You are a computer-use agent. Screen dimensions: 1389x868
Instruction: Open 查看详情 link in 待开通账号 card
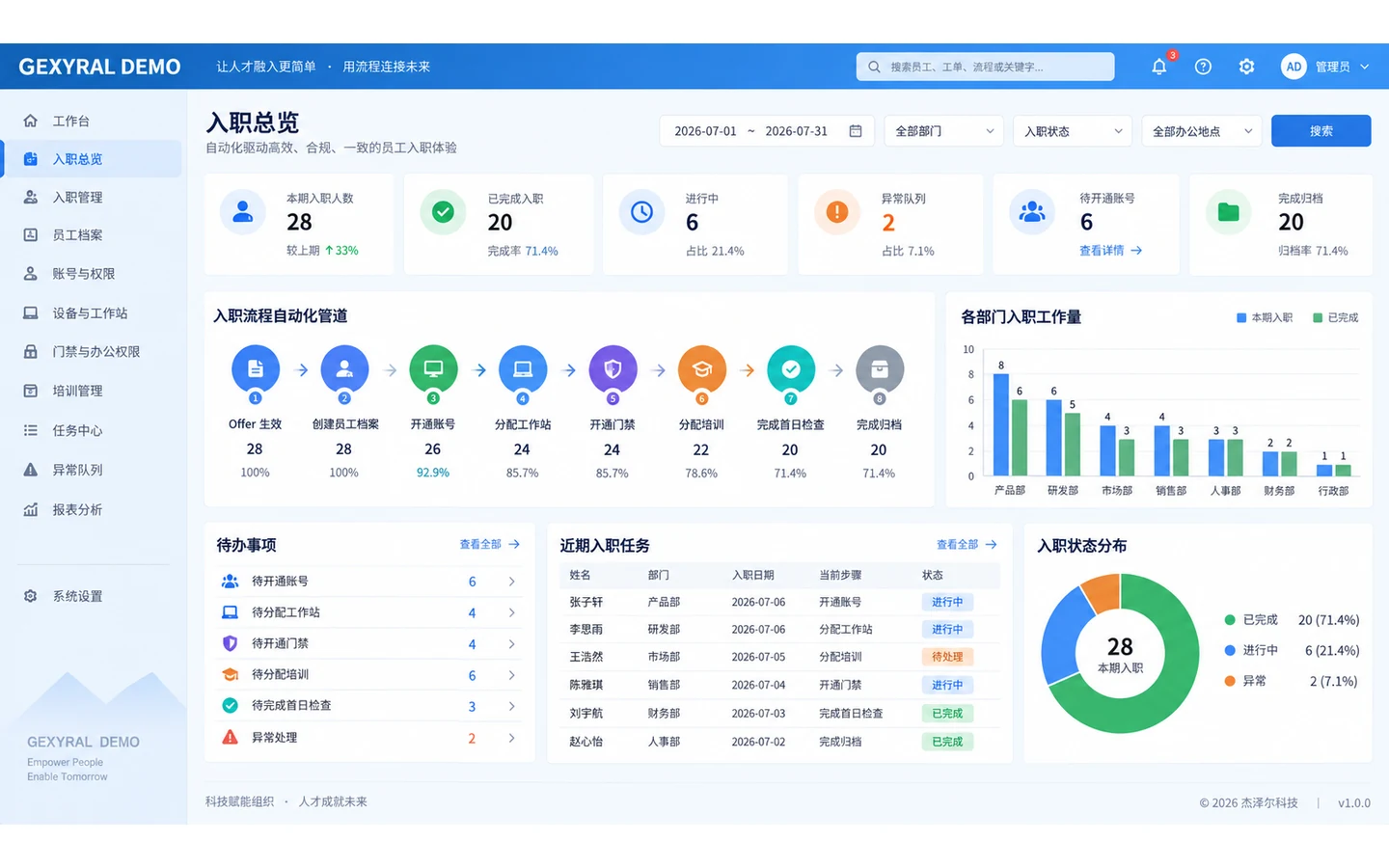tap(1110, 251)
